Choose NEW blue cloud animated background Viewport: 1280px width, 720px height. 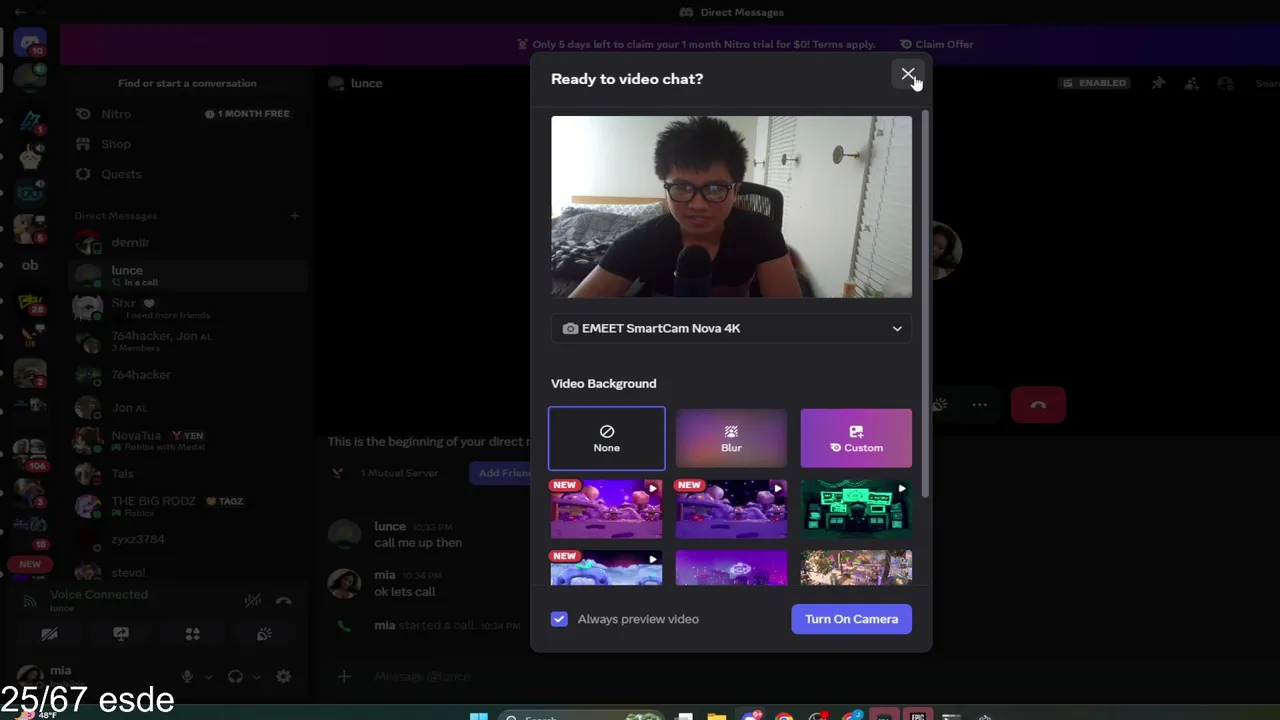(x=606, y=568)
